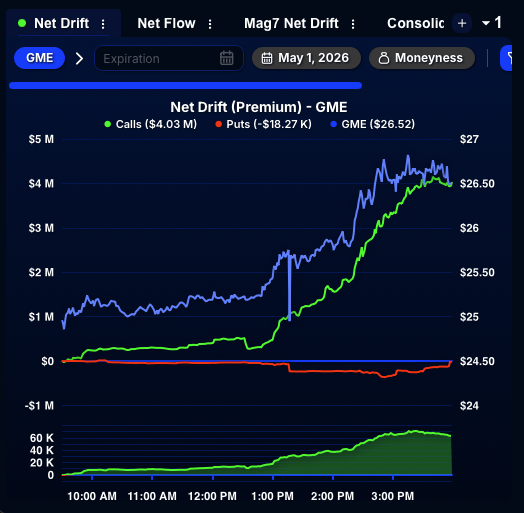524x513 pixels.
Task: Click the blue horizontal progress bar
Action: coord(185,86)
